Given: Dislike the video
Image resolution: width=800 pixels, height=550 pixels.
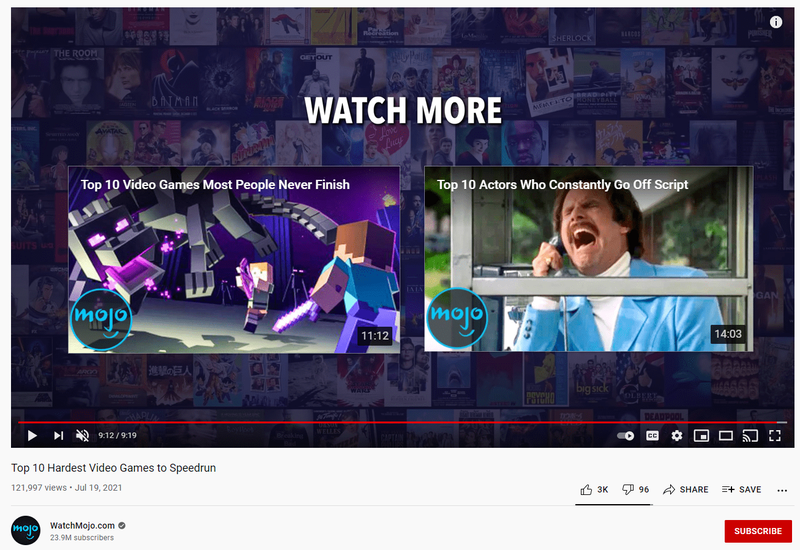Looking at the screenshot, I should coord(635,489).
